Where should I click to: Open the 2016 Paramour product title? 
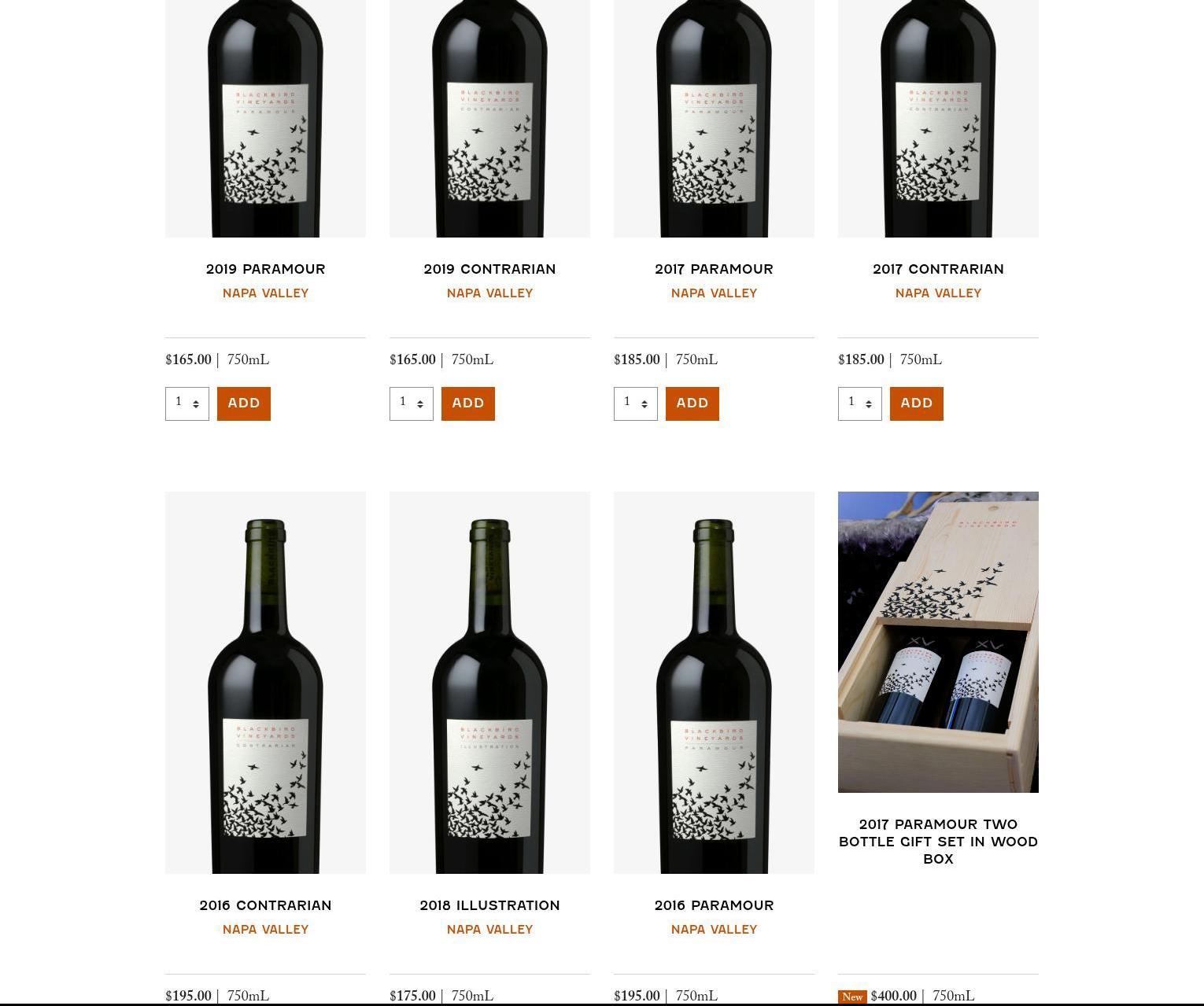[714, 905]
